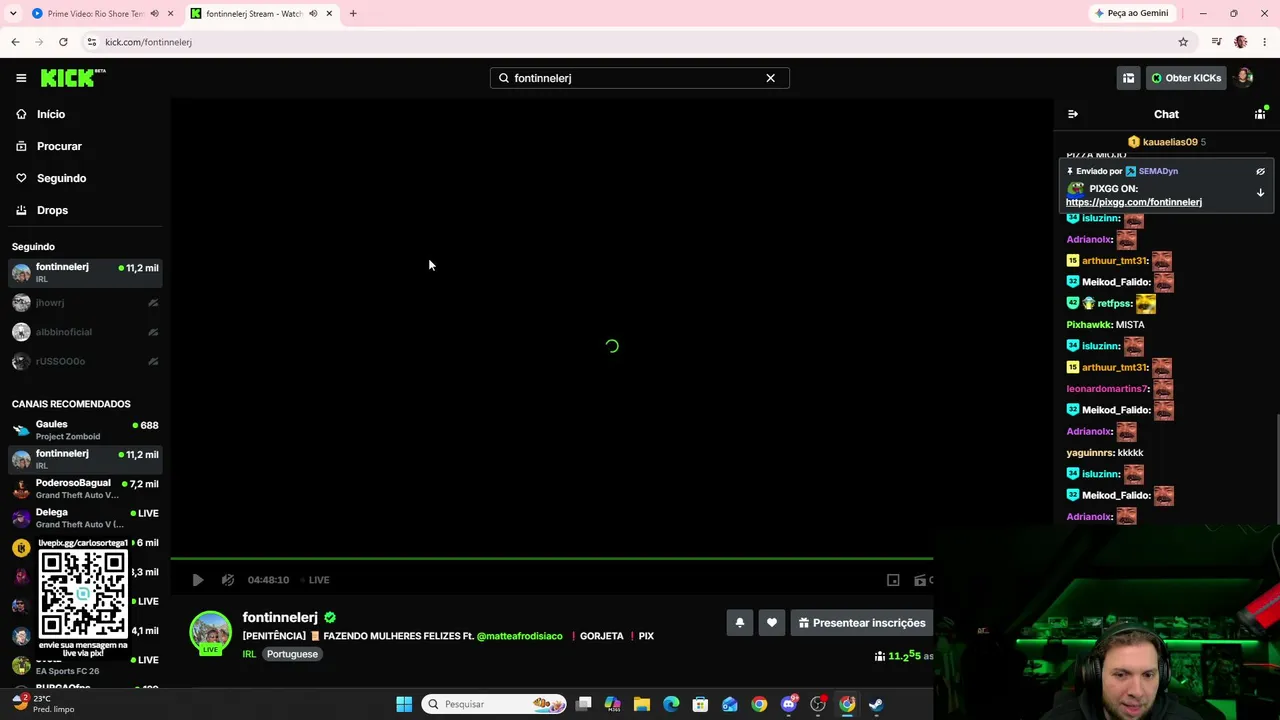Screen dimensions: 1280x720
Task: Hide the pinned chat message
Action: tap(1260, 171)
